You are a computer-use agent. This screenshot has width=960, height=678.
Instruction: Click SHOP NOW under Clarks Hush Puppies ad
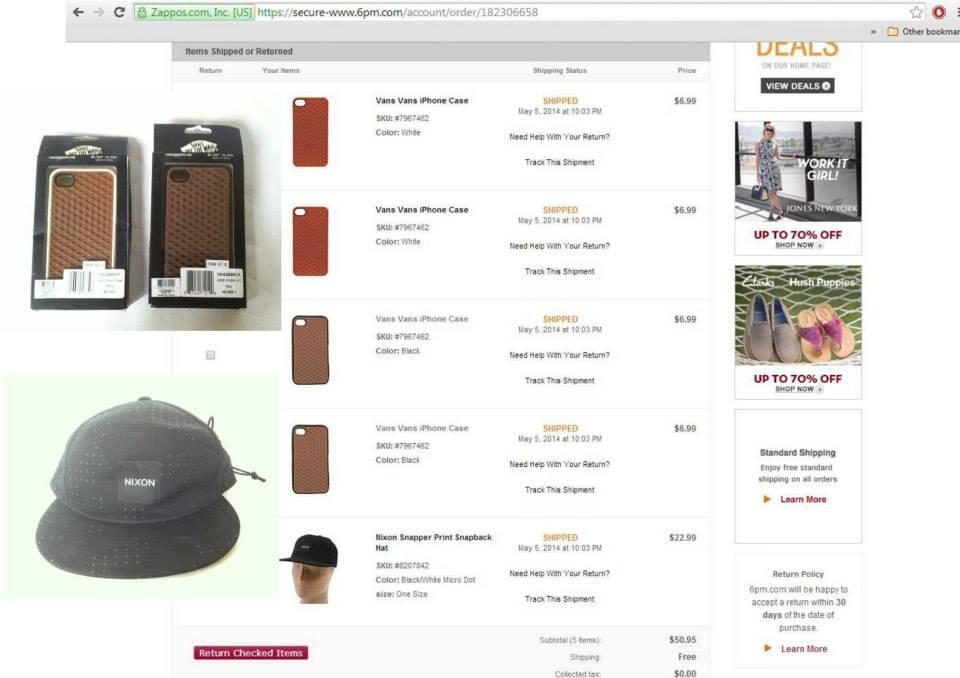(798, 389)
